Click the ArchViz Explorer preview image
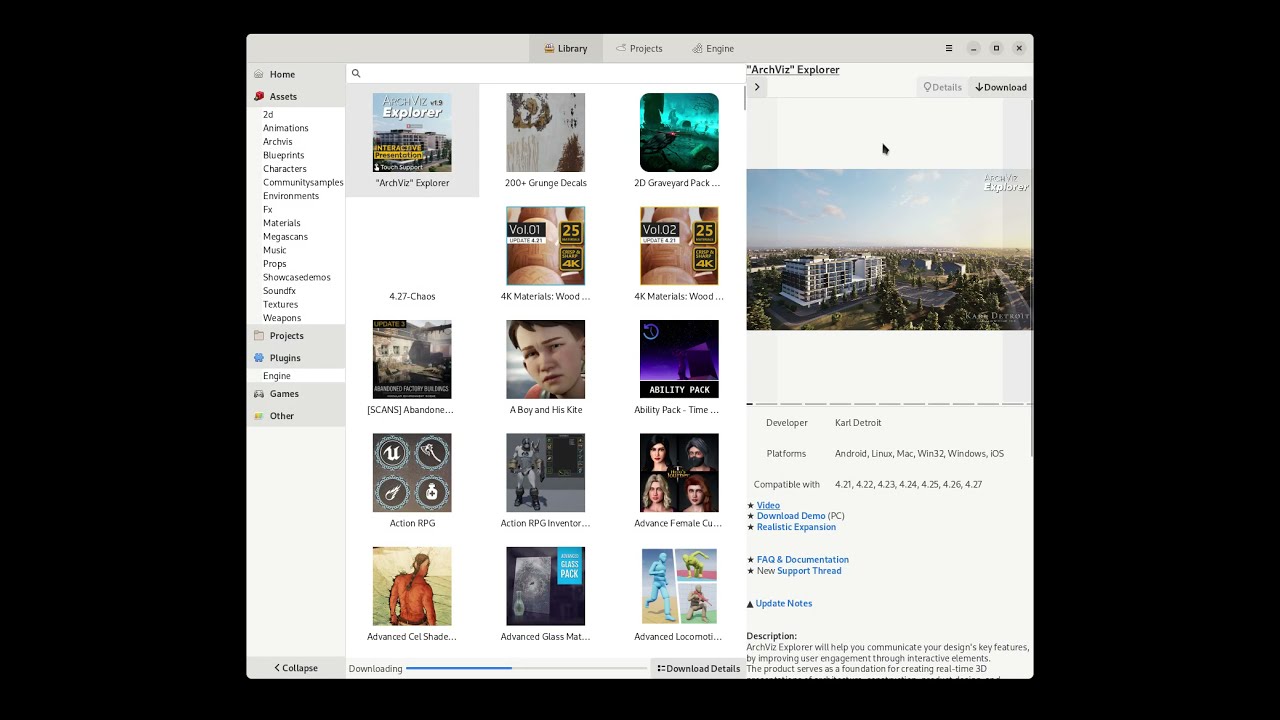1280x720 pixels. click(x=889, y=250)
